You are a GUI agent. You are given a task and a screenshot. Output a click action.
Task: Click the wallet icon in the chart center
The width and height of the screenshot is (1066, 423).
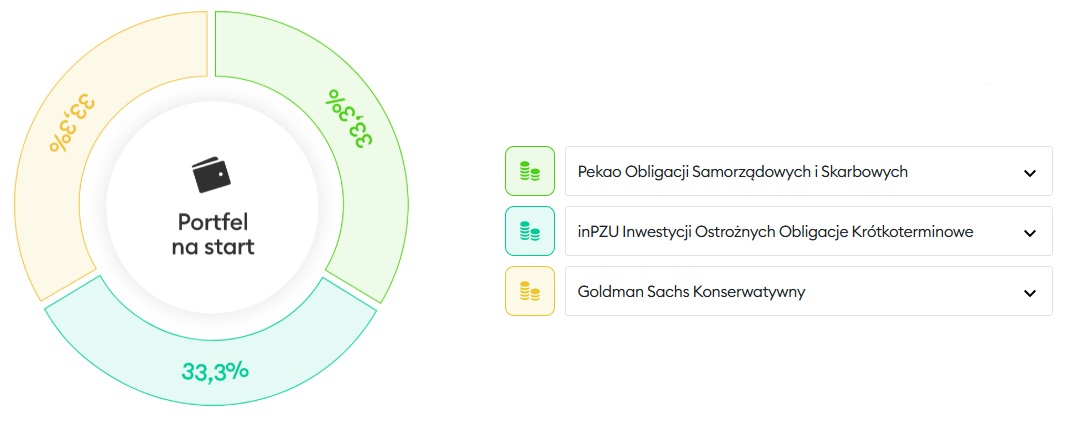point(211,175)
